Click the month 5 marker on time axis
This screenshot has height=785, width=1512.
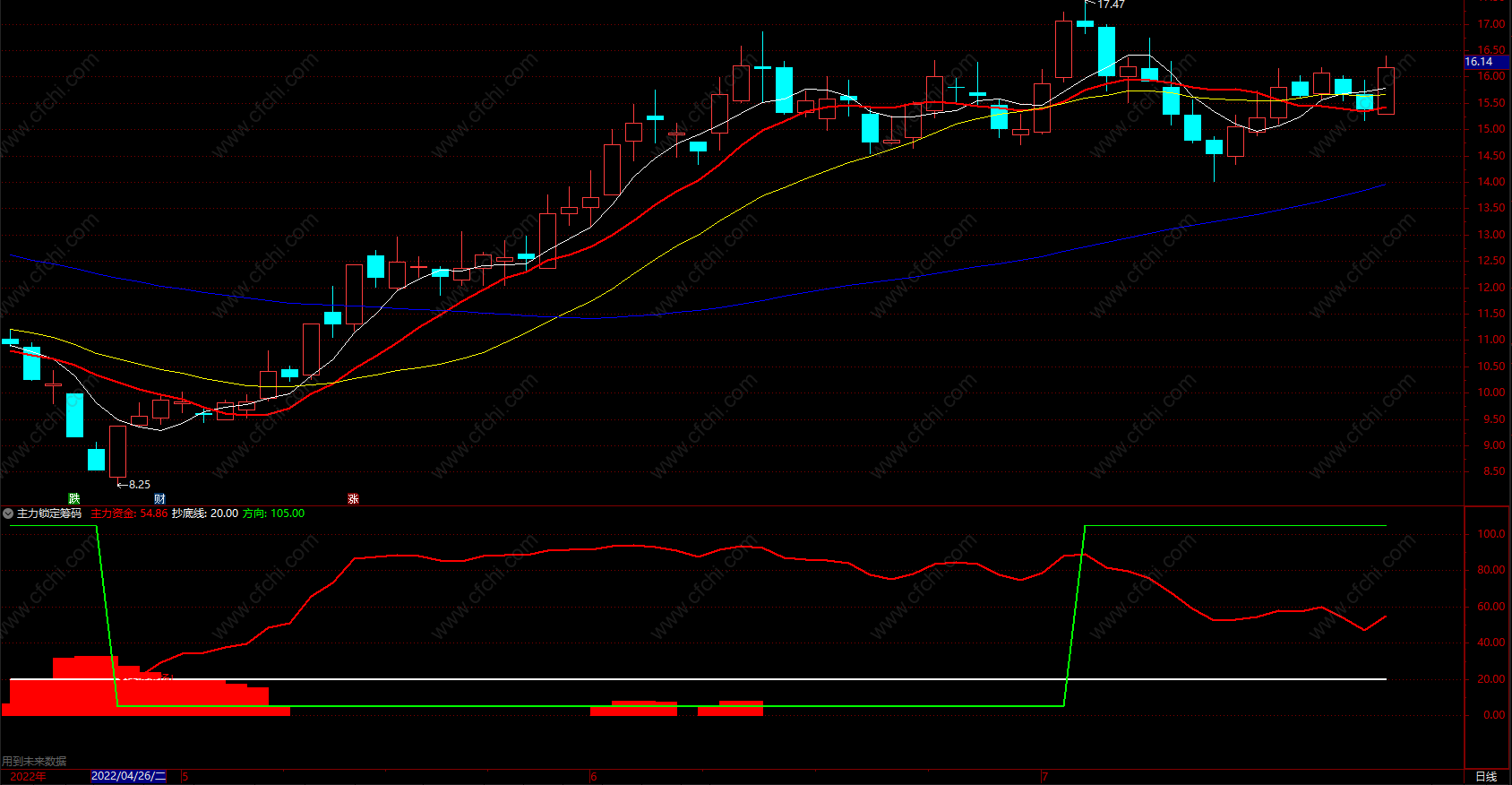[185, 776]
